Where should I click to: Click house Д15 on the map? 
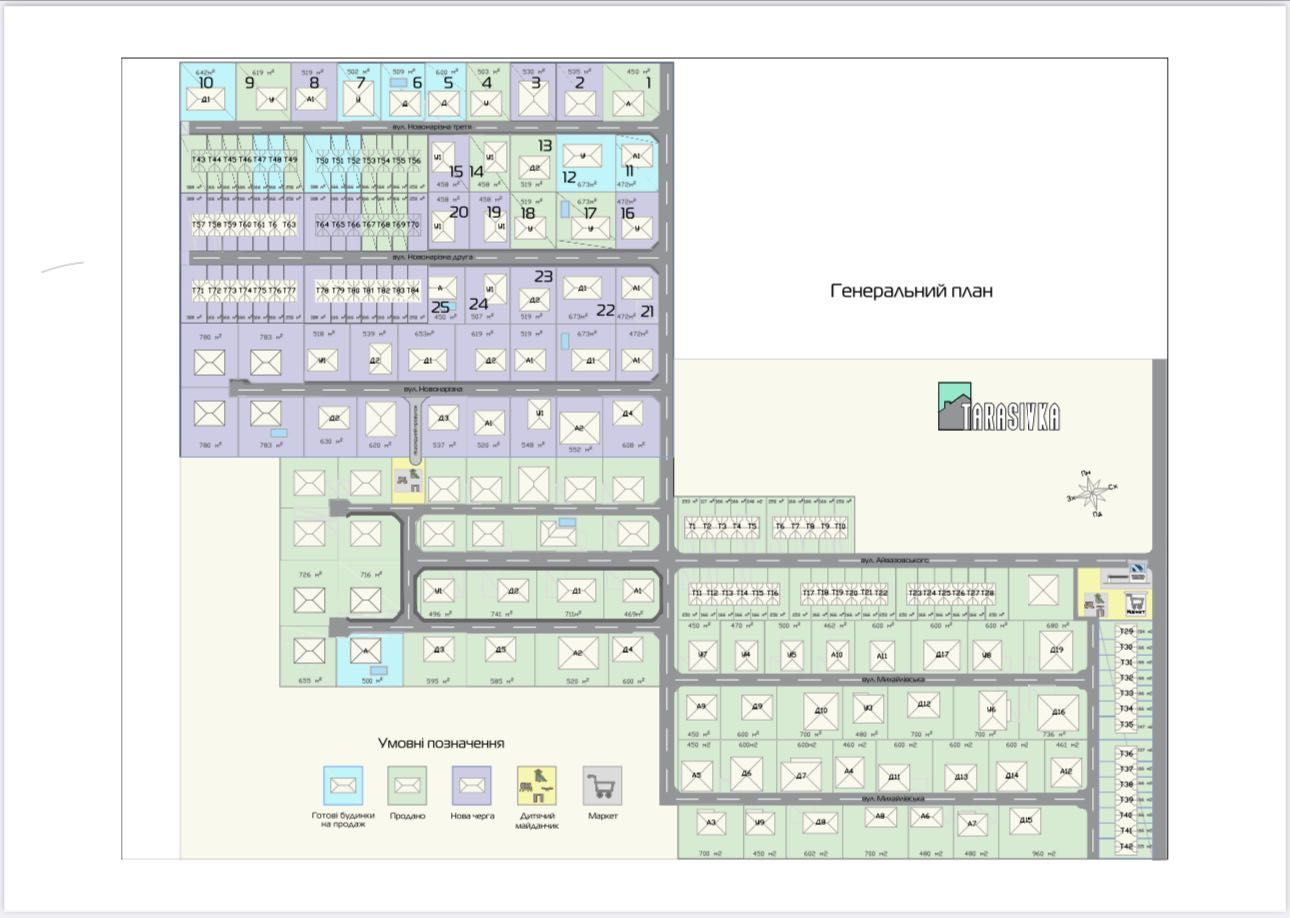[1026, 821]
